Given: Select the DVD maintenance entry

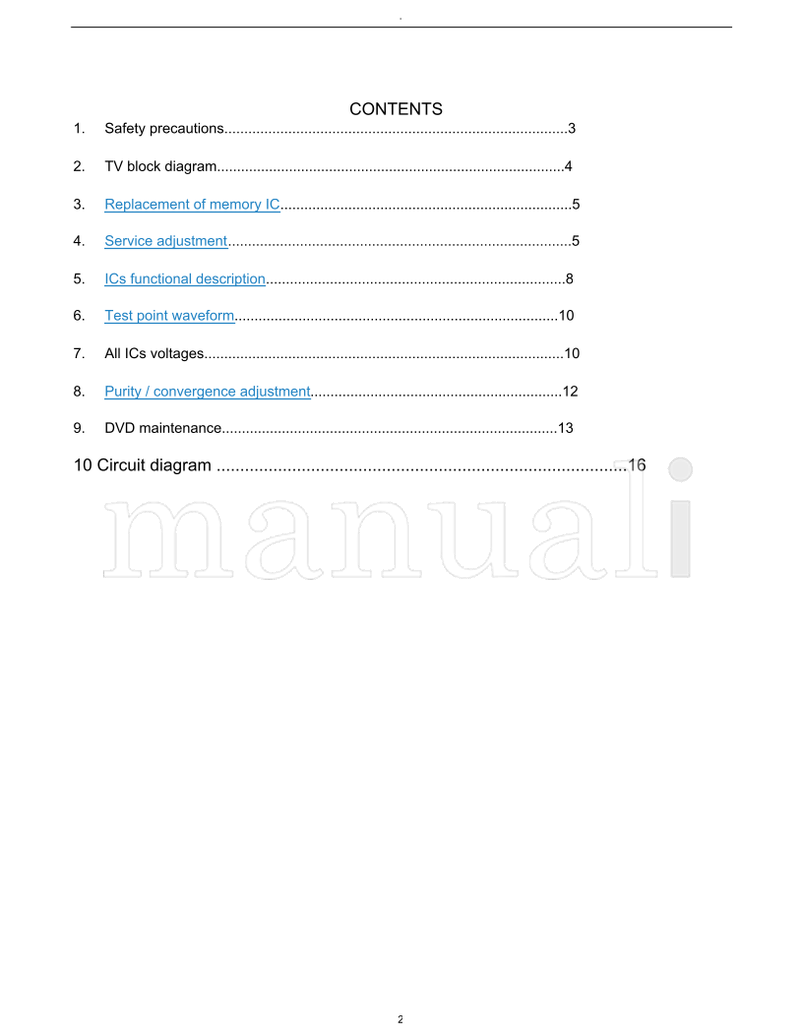Looking at the screenshot, I should (x=162, y=428).
